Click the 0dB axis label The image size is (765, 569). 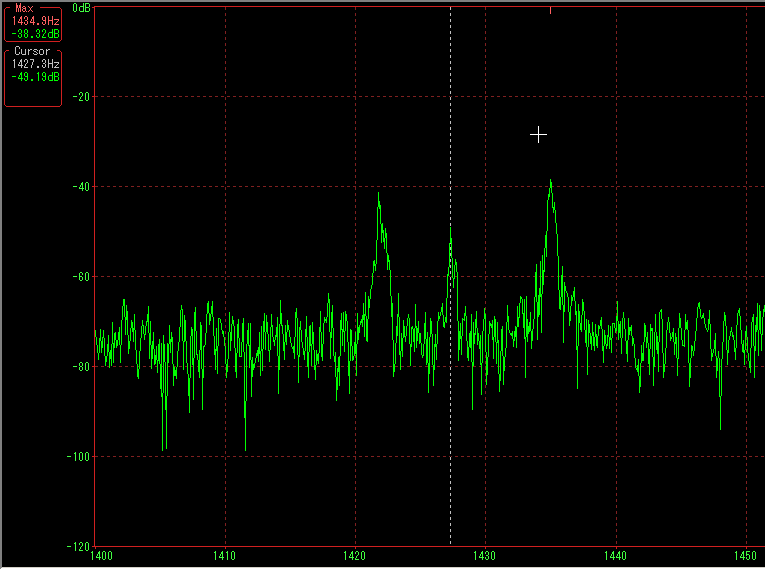click(81, 8)
